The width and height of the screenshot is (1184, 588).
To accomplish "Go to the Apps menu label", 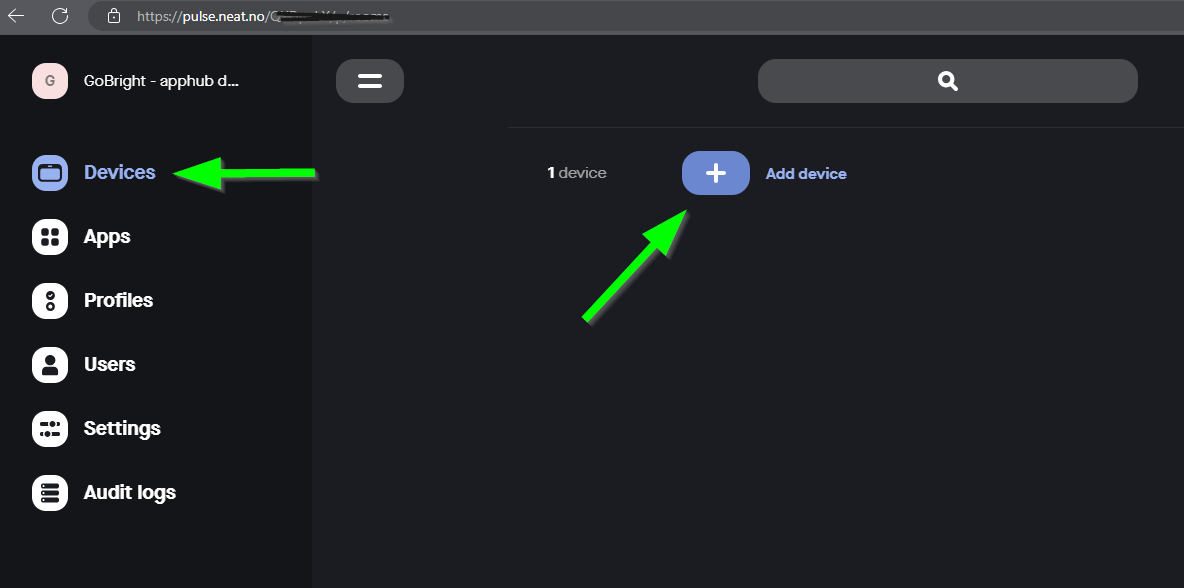I will coord(107,237).
